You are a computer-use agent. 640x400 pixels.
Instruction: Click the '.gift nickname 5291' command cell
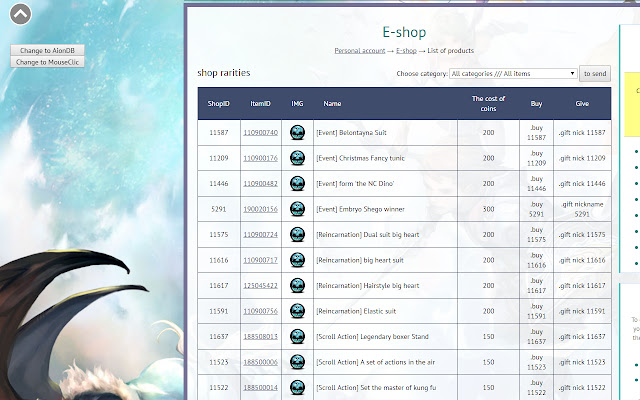point(582,209)
